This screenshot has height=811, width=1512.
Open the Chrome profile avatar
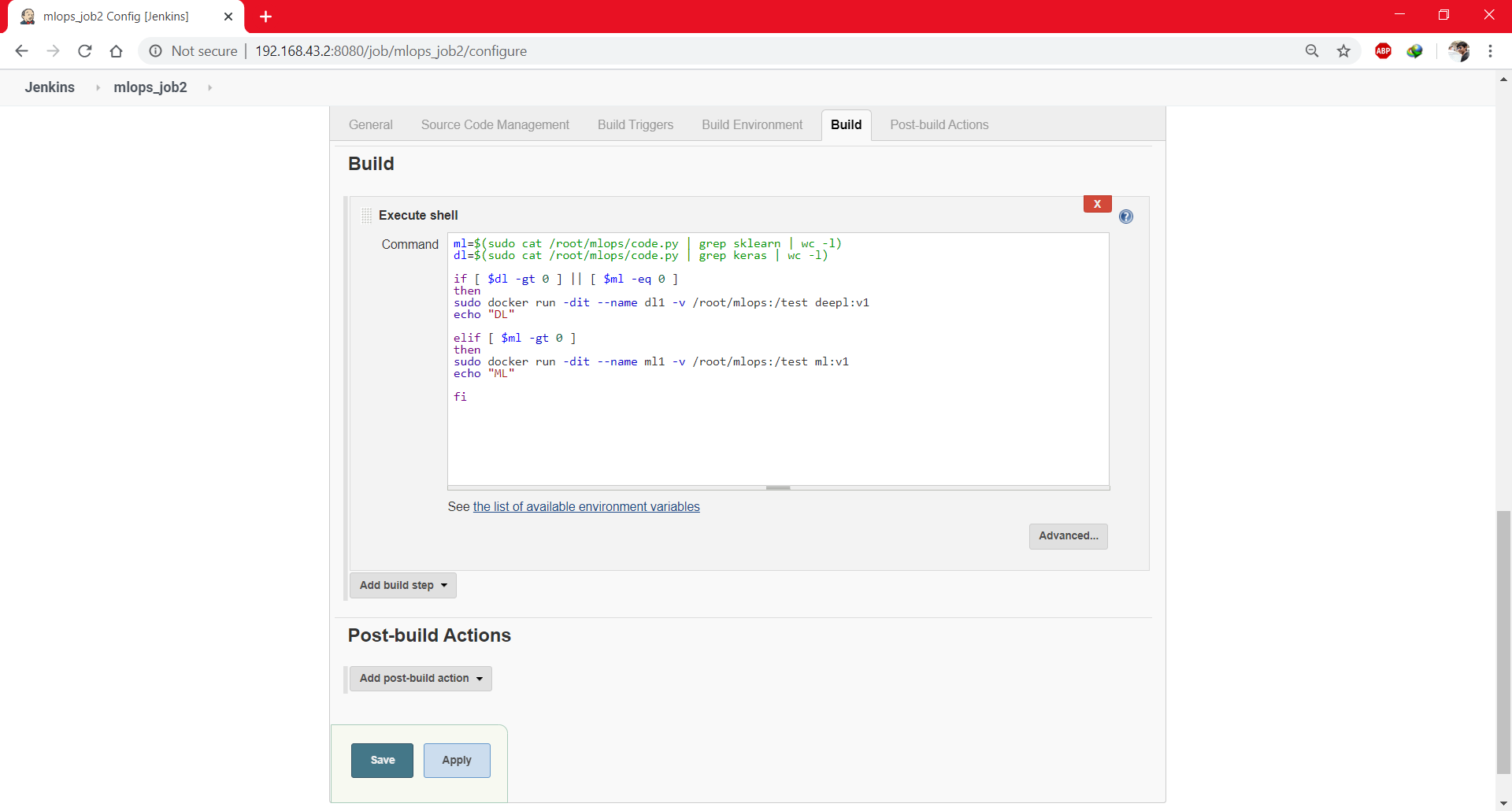coord(1460,50)
